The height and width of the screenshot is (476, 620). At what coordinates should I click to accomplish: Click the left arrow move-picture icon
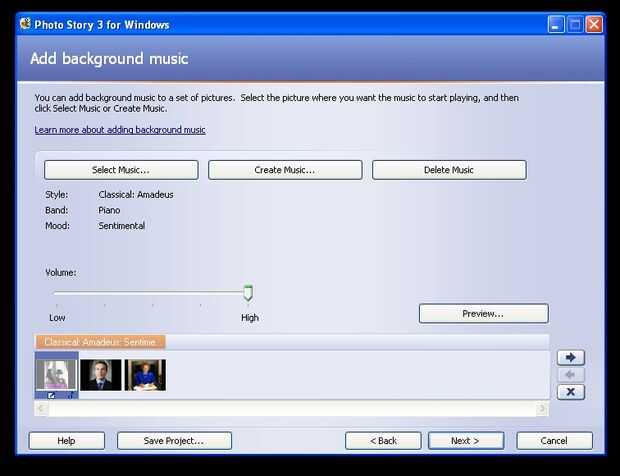(571, 374)
